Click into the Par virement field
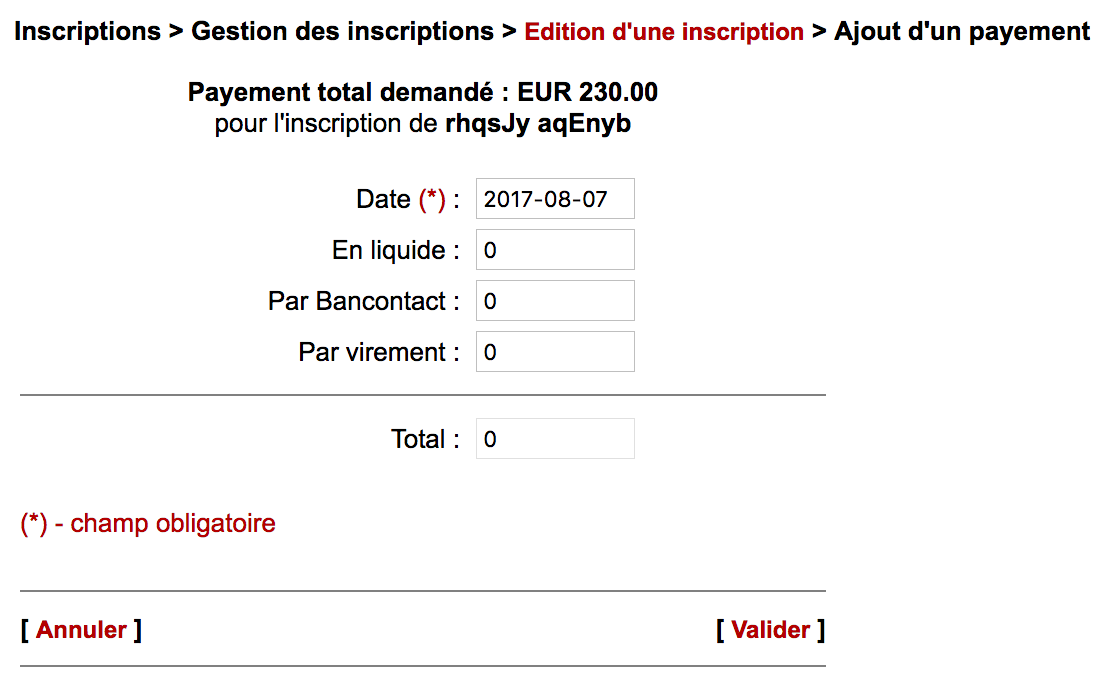 point(555,352)
